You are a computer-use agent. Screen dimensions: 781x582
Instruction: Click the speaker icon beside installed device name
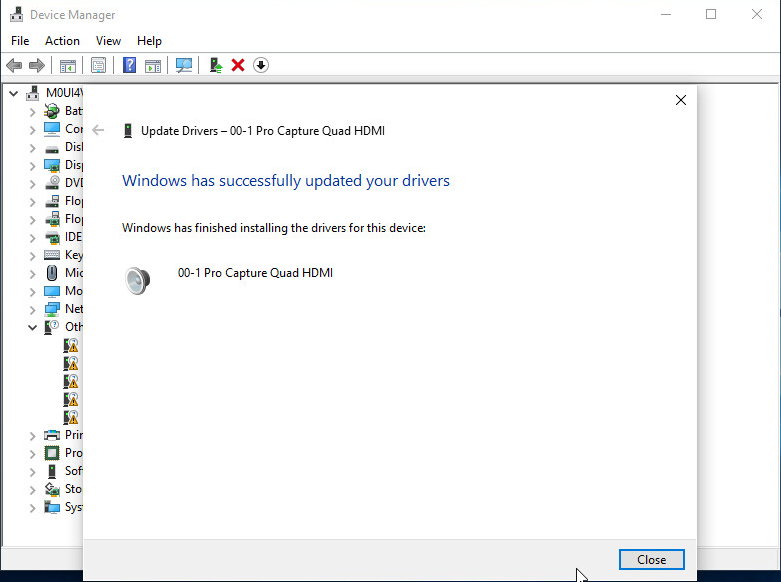tap(137, 280)
